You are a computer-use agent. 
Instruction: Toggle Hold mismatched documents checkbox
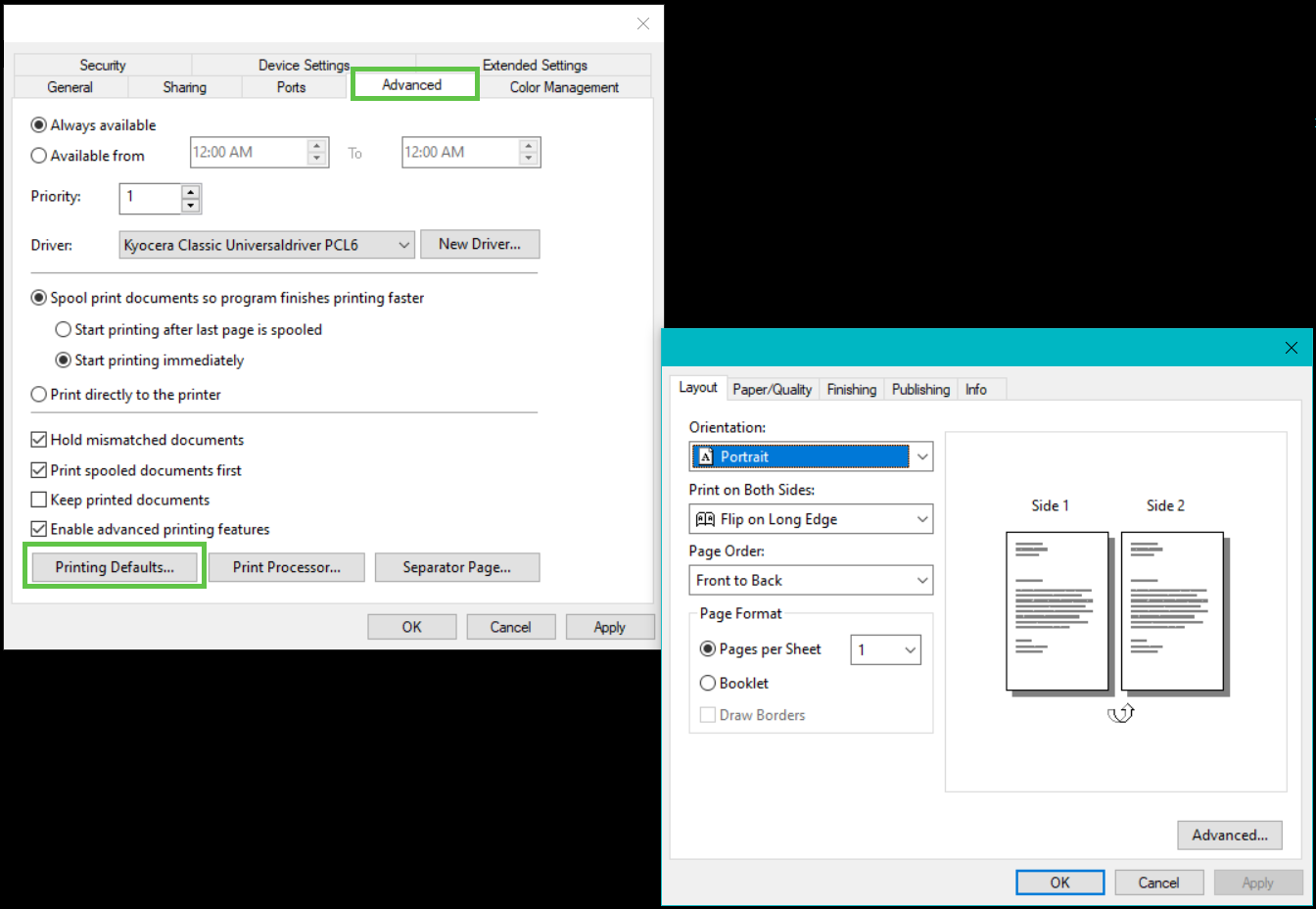(x=39, y=440)
